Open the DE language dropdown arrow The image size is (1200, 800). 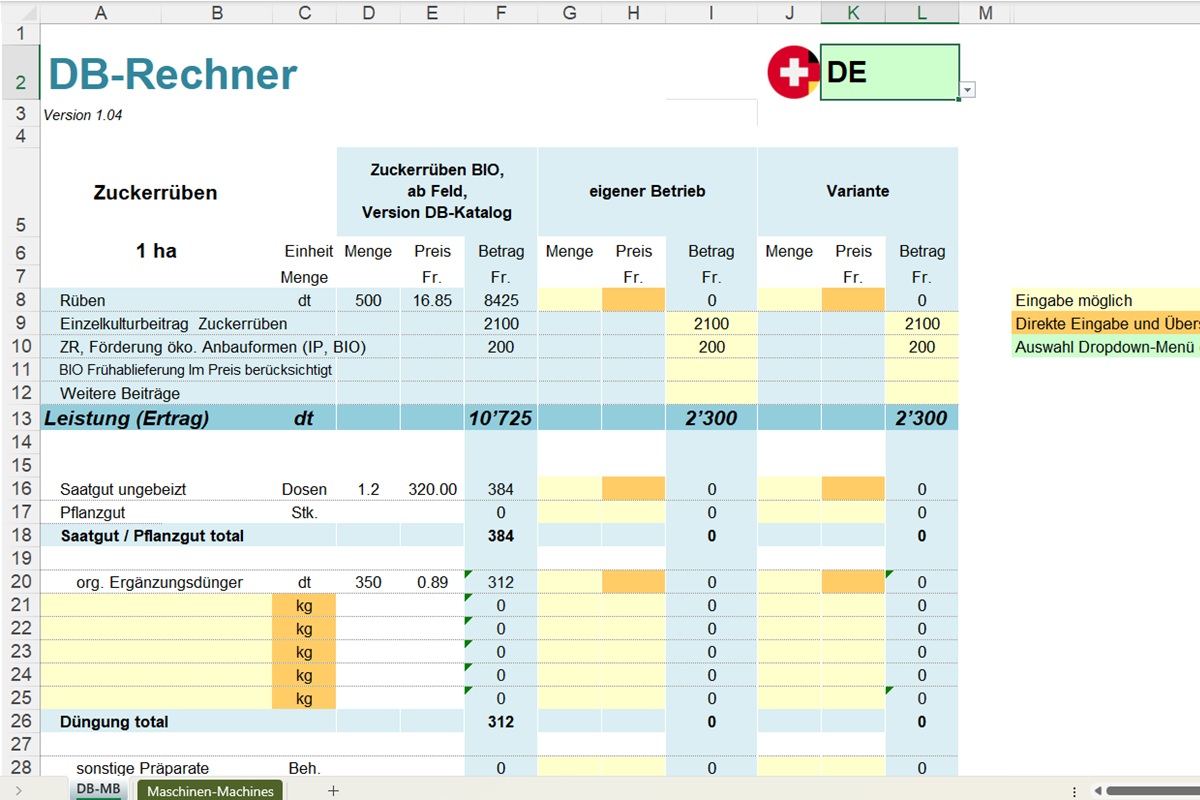click(x=967, y=91)
